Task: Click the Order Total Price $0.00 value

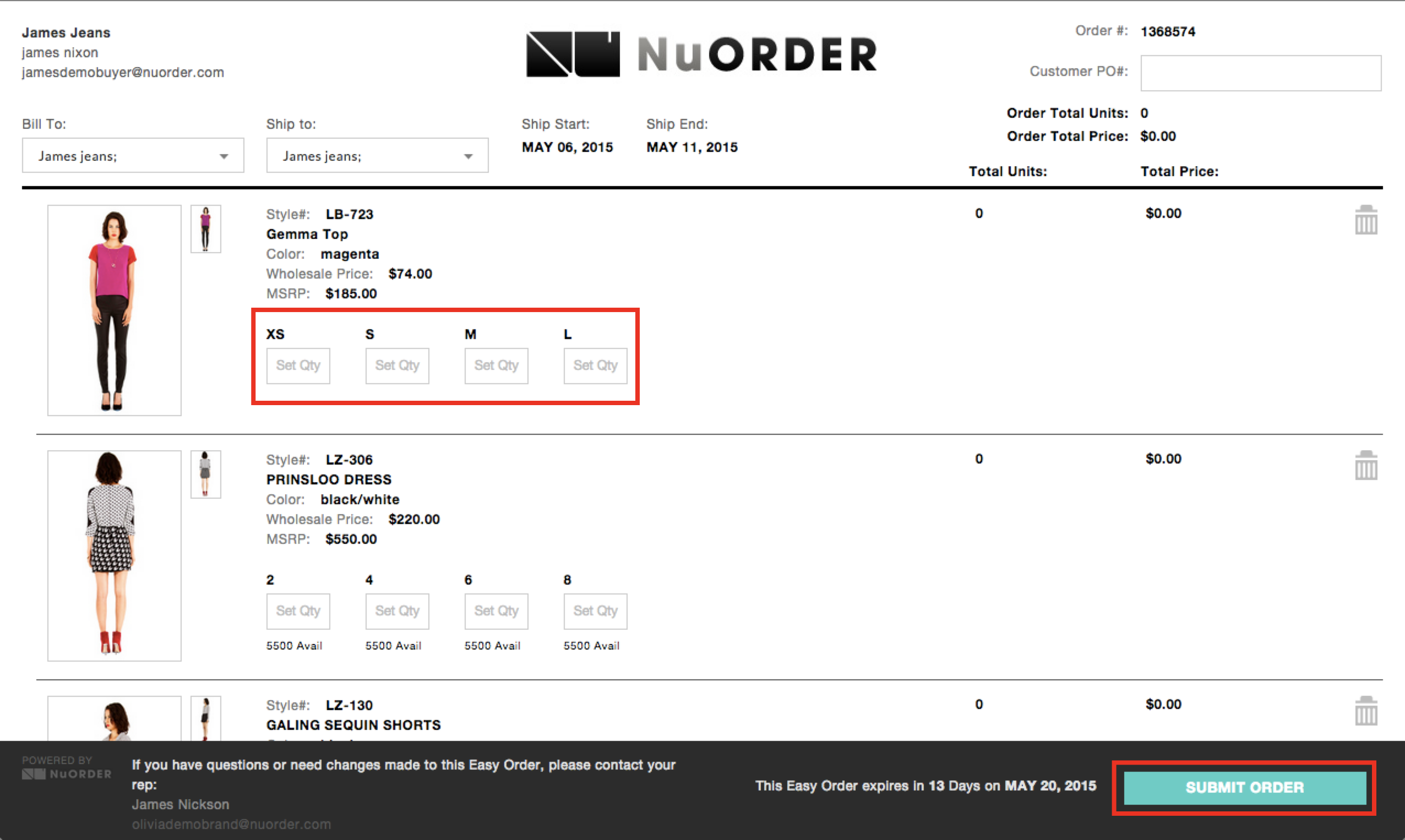Action: 1158,137
